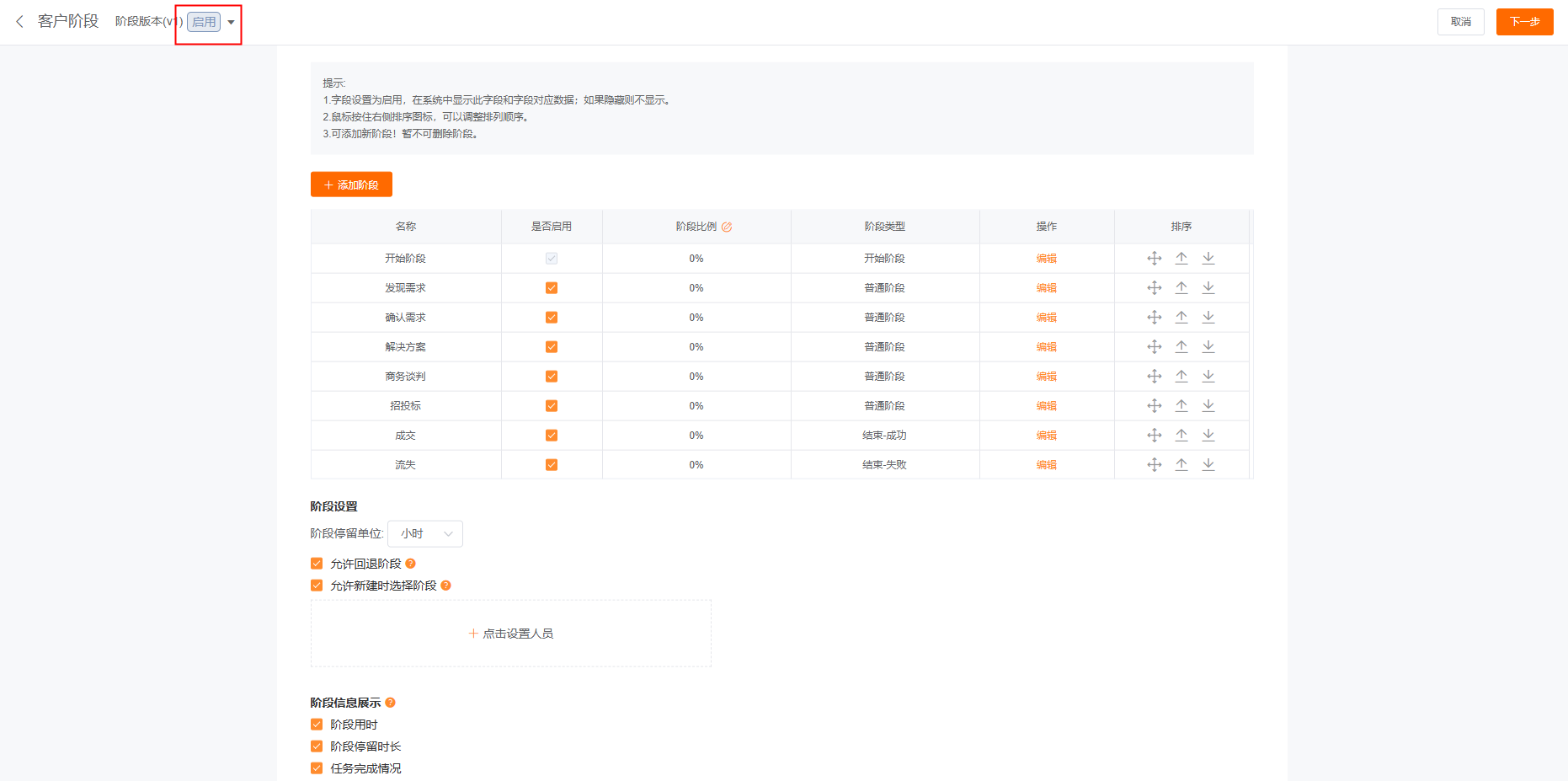Viewport: 1568px width, 781px height.
Task: Disable the 阶段停留时长 checkbox
Action: pyautogui.click(x=317, y=746)
